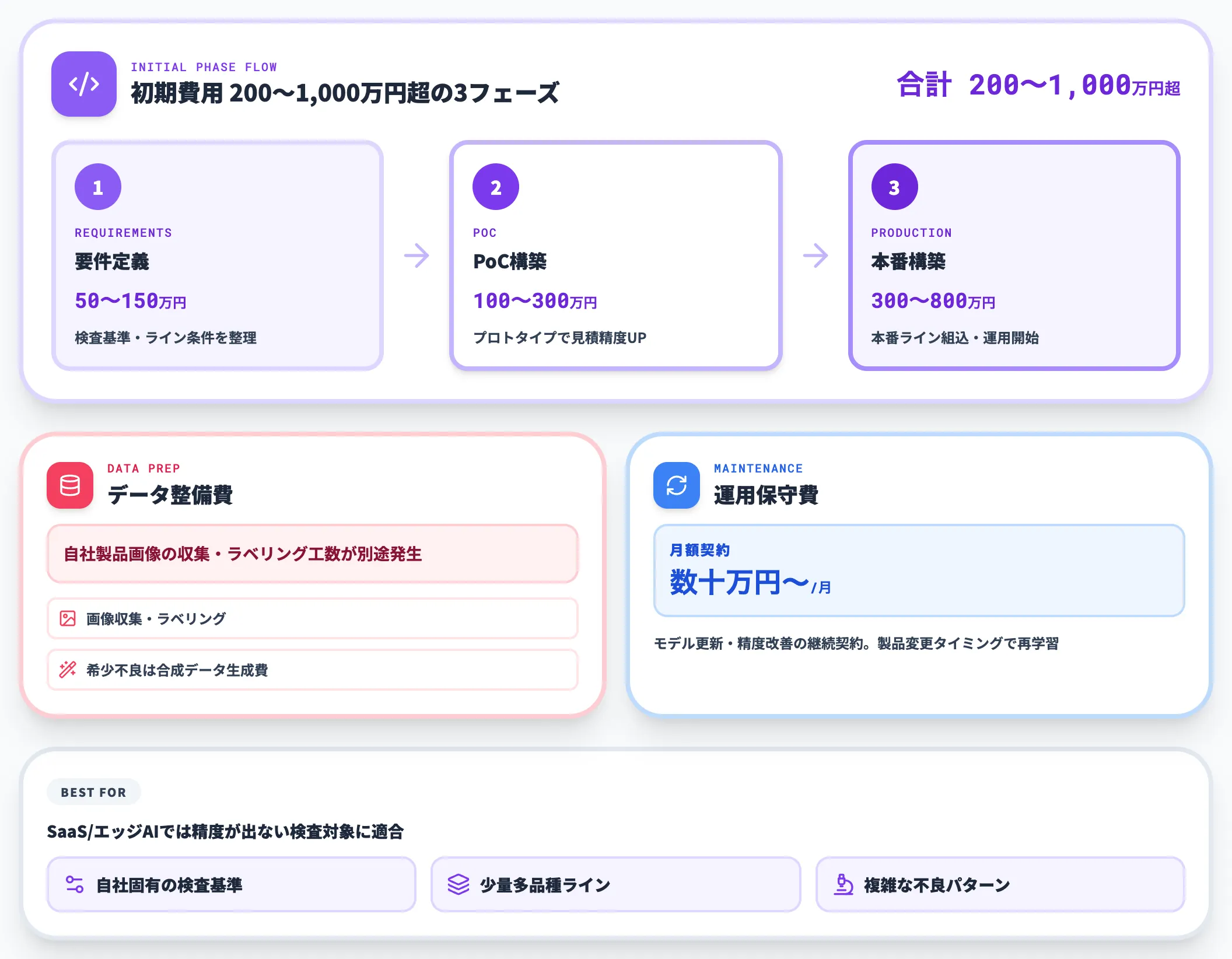Viewport: 1232px width, 959px height.
Task: Click the number 2 circle on PoC構築 card
Action: [x=495, y=186]
